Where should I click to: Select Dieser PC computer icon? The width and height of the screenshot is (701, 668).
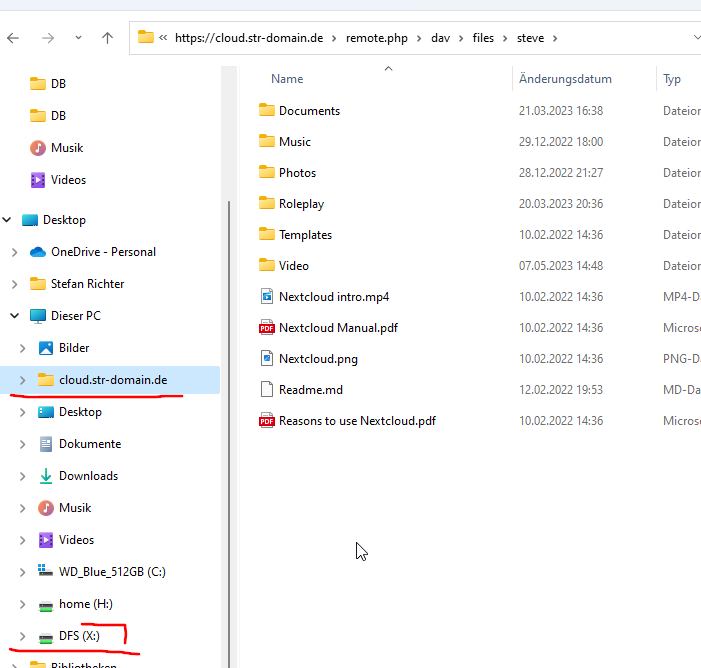coord(38,316)
